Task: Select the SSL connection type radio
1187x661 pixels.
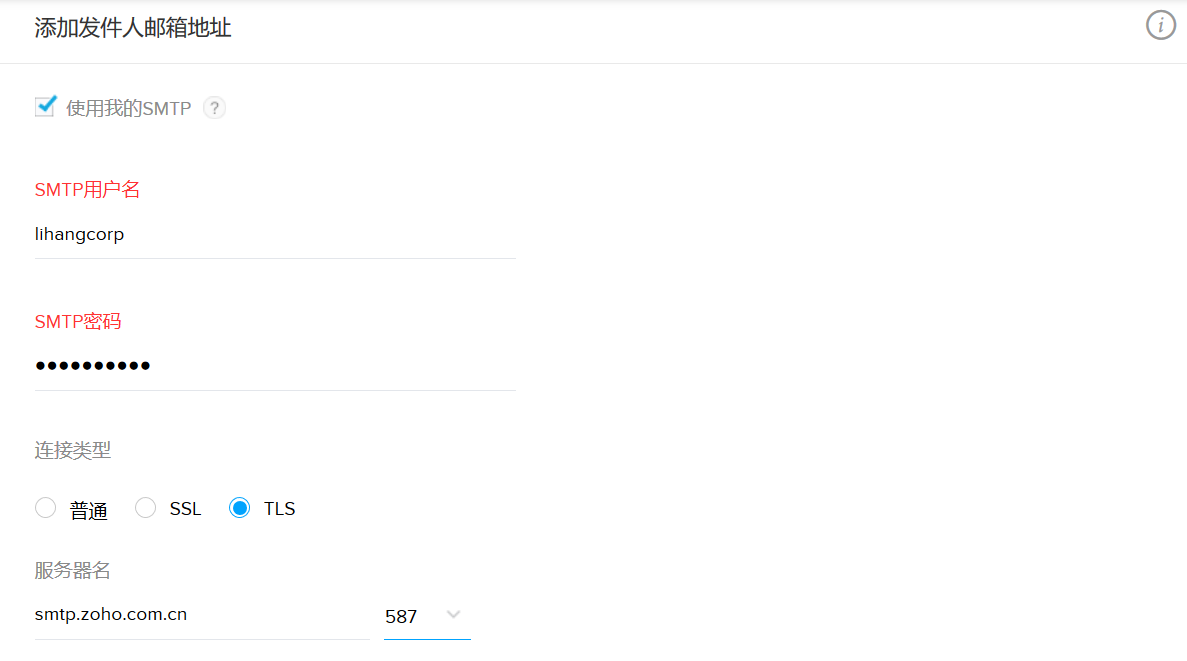Action: 145,508
